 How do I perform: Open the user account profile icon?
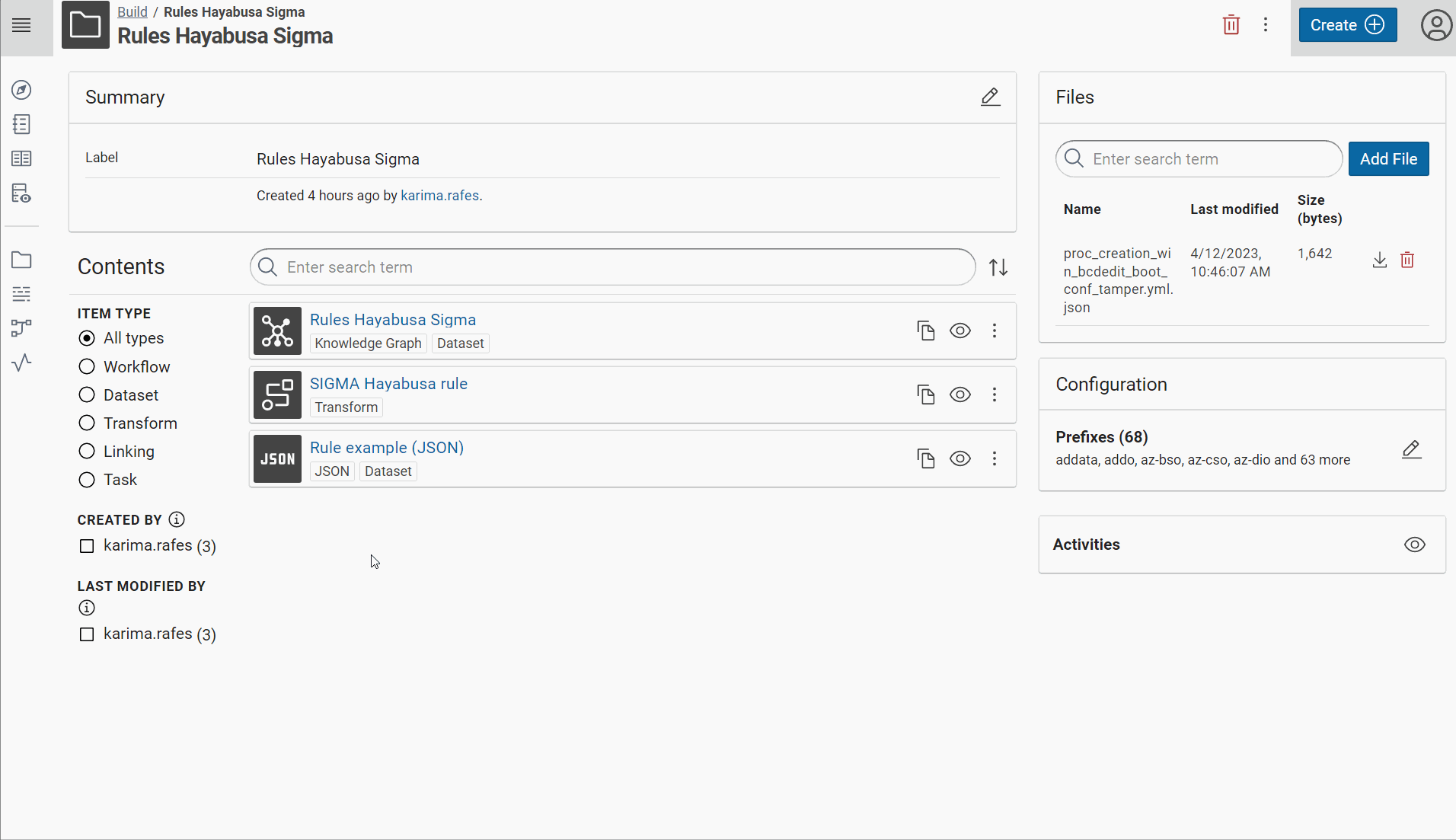1435,25
